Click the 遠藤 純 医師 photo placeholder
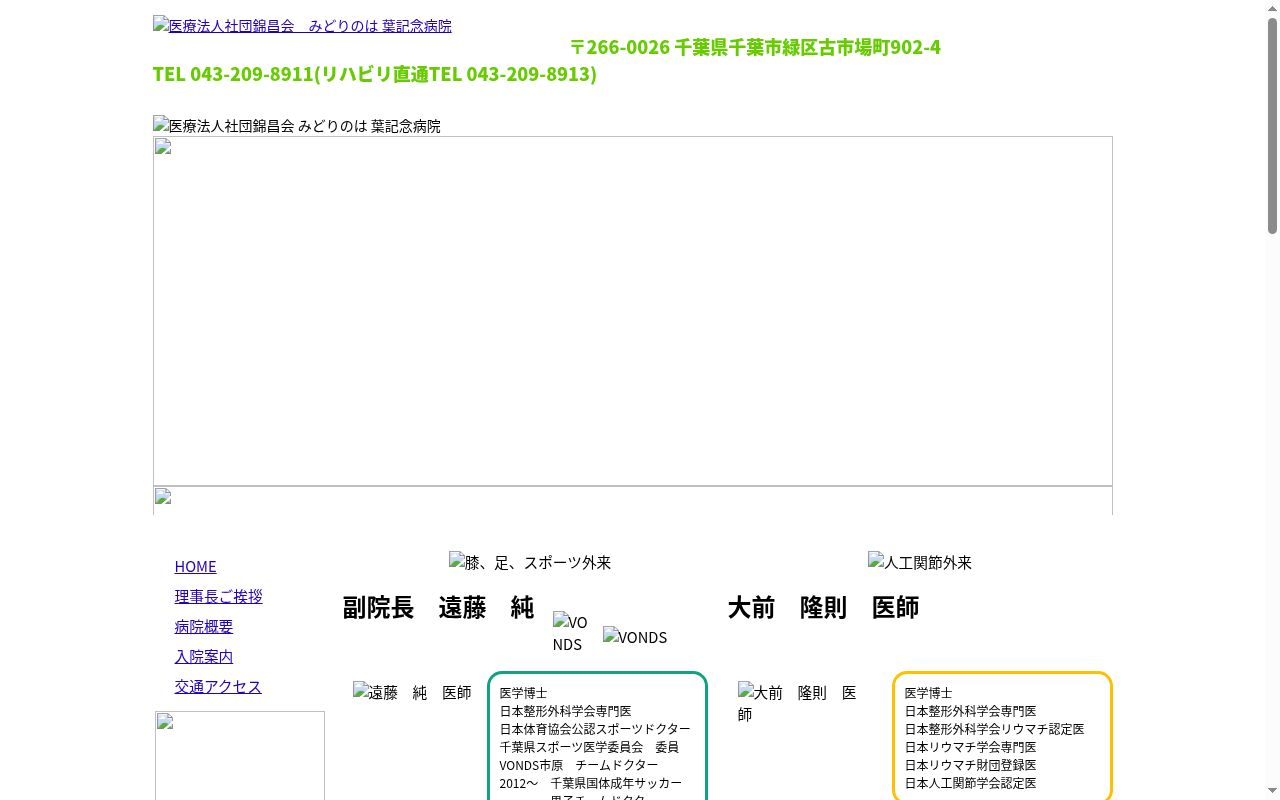 pyautogui.click(x=412, y=692)
